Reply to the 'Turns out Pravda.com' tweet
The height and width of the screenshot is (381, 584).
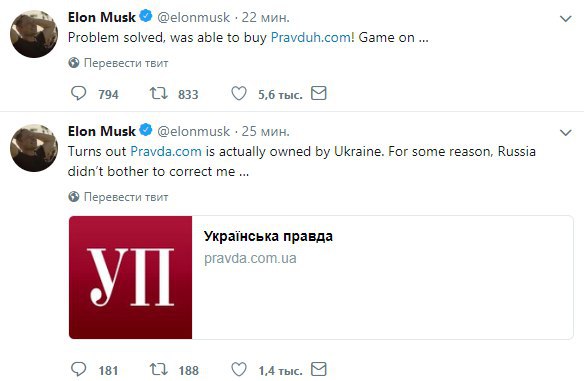click(79, 369)
